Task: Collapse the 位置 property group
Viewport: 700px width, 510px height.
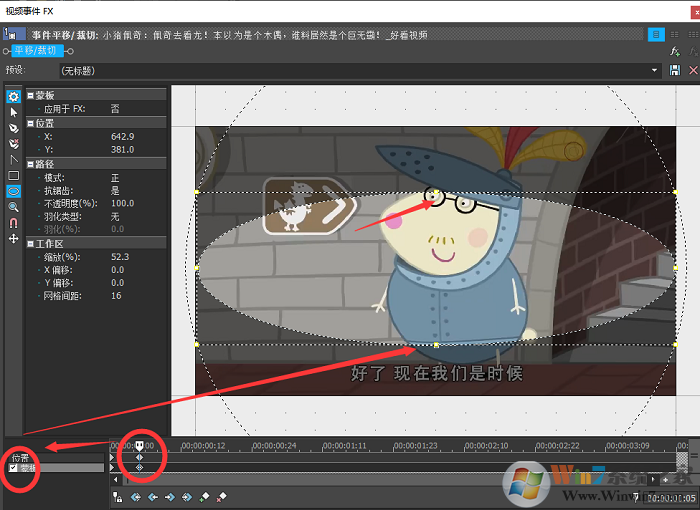Action: click(x=31, y=122)
